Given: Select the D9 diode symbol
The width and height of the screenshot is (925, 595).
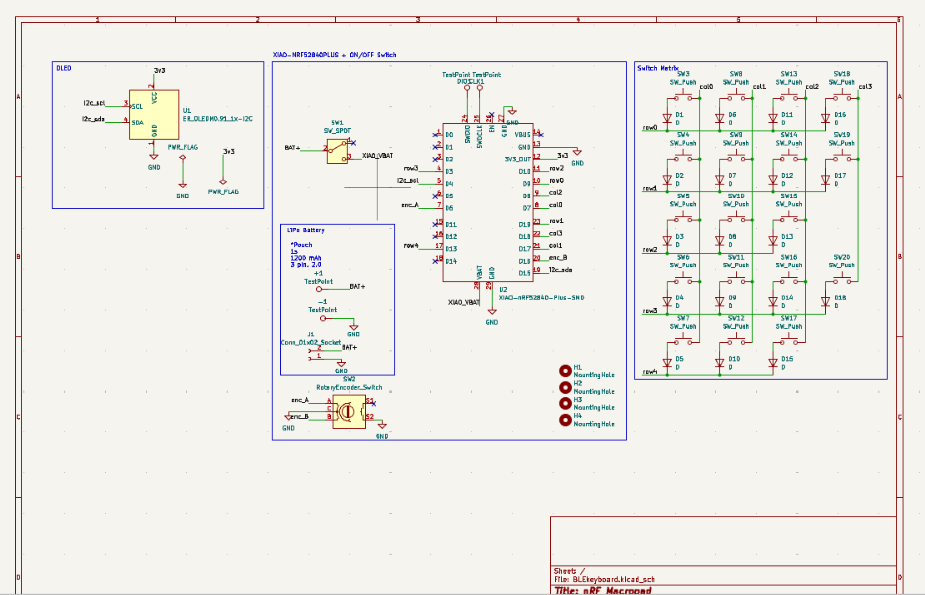Looking at the screenshot, I should point(720,302).
